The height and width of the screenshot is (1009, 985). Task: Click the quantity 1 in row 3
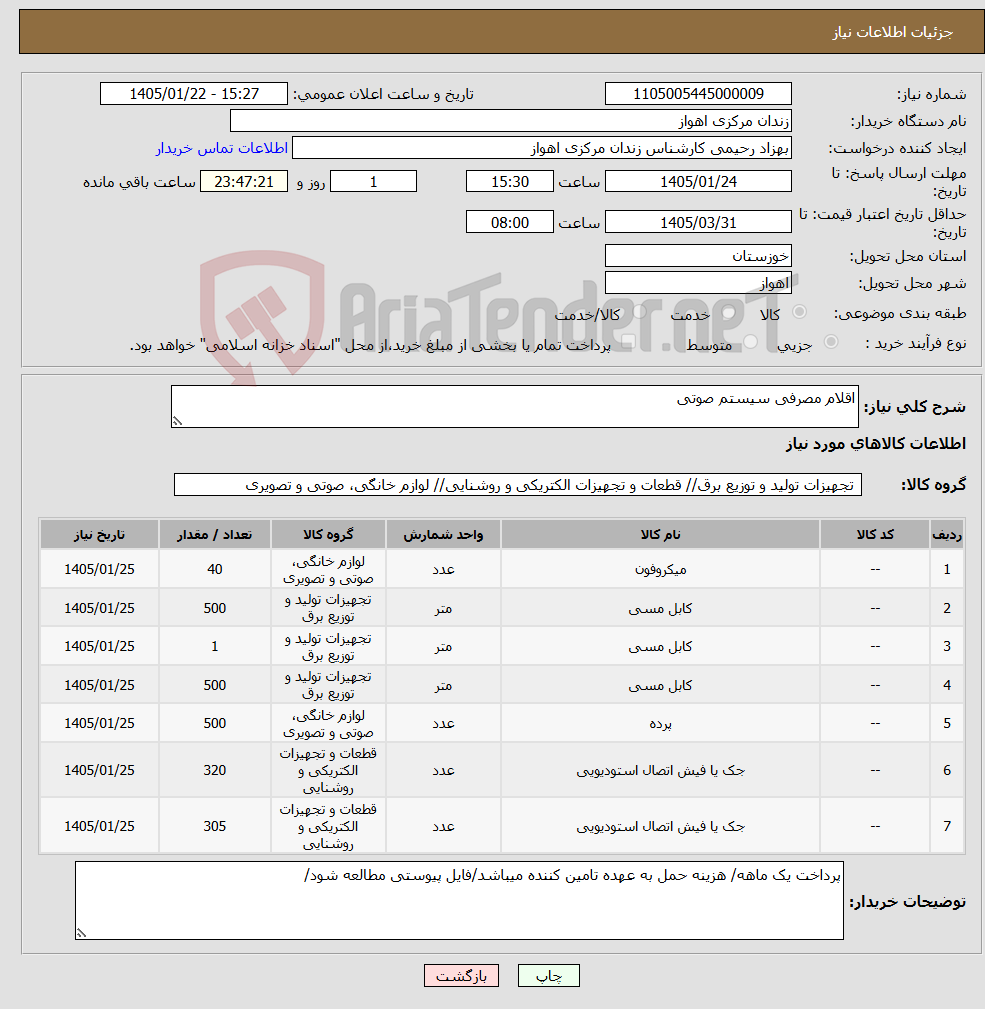point(215,646)
